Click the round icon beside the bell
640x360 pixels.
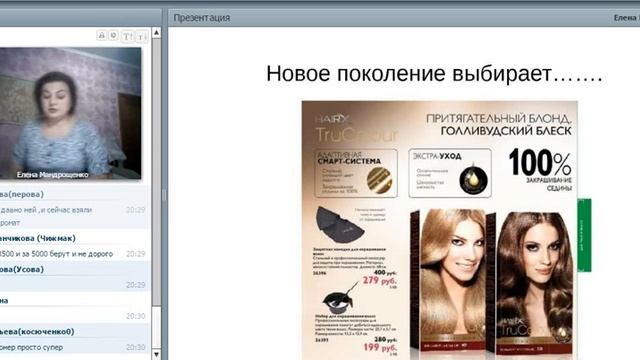(x=114, y=35)
